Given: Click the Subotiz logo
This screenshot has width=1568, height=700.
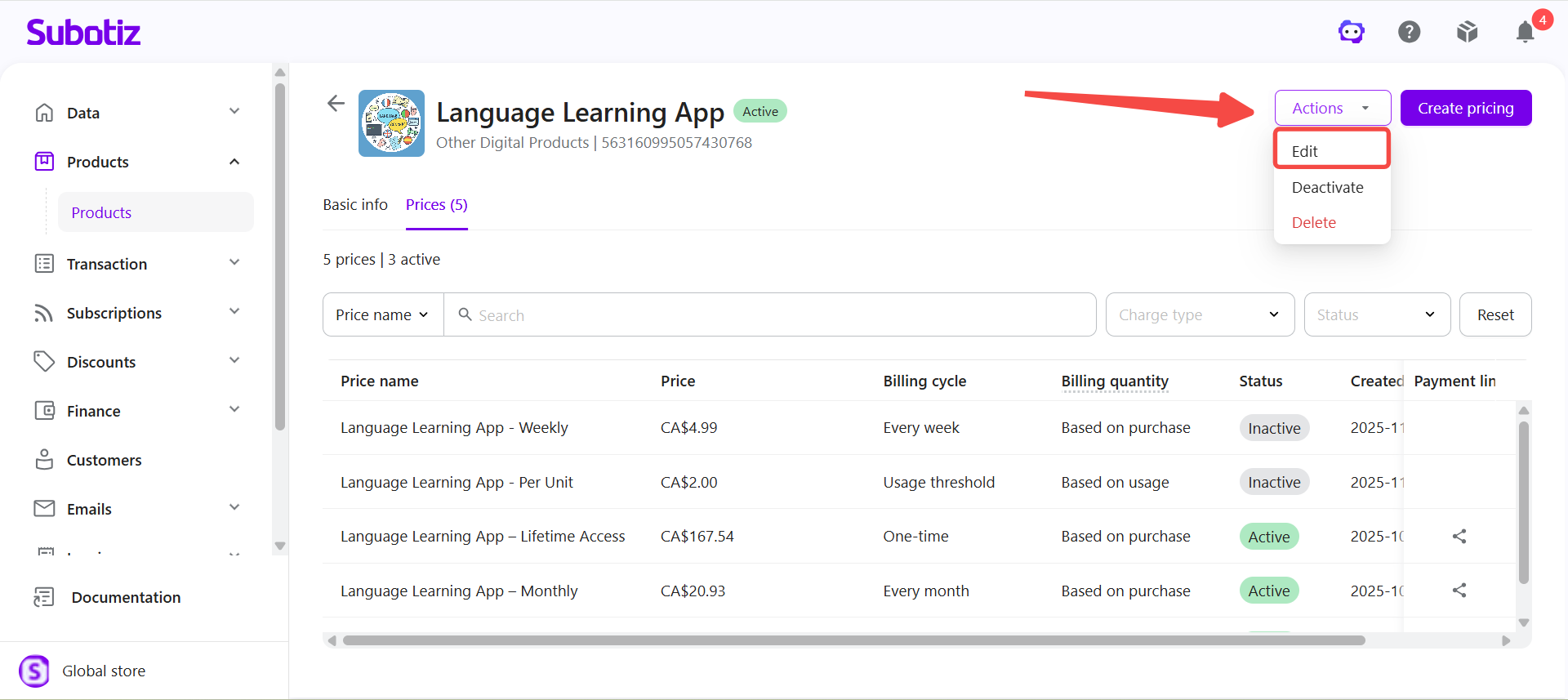Looking at the screenshot, I should [83, 32].
